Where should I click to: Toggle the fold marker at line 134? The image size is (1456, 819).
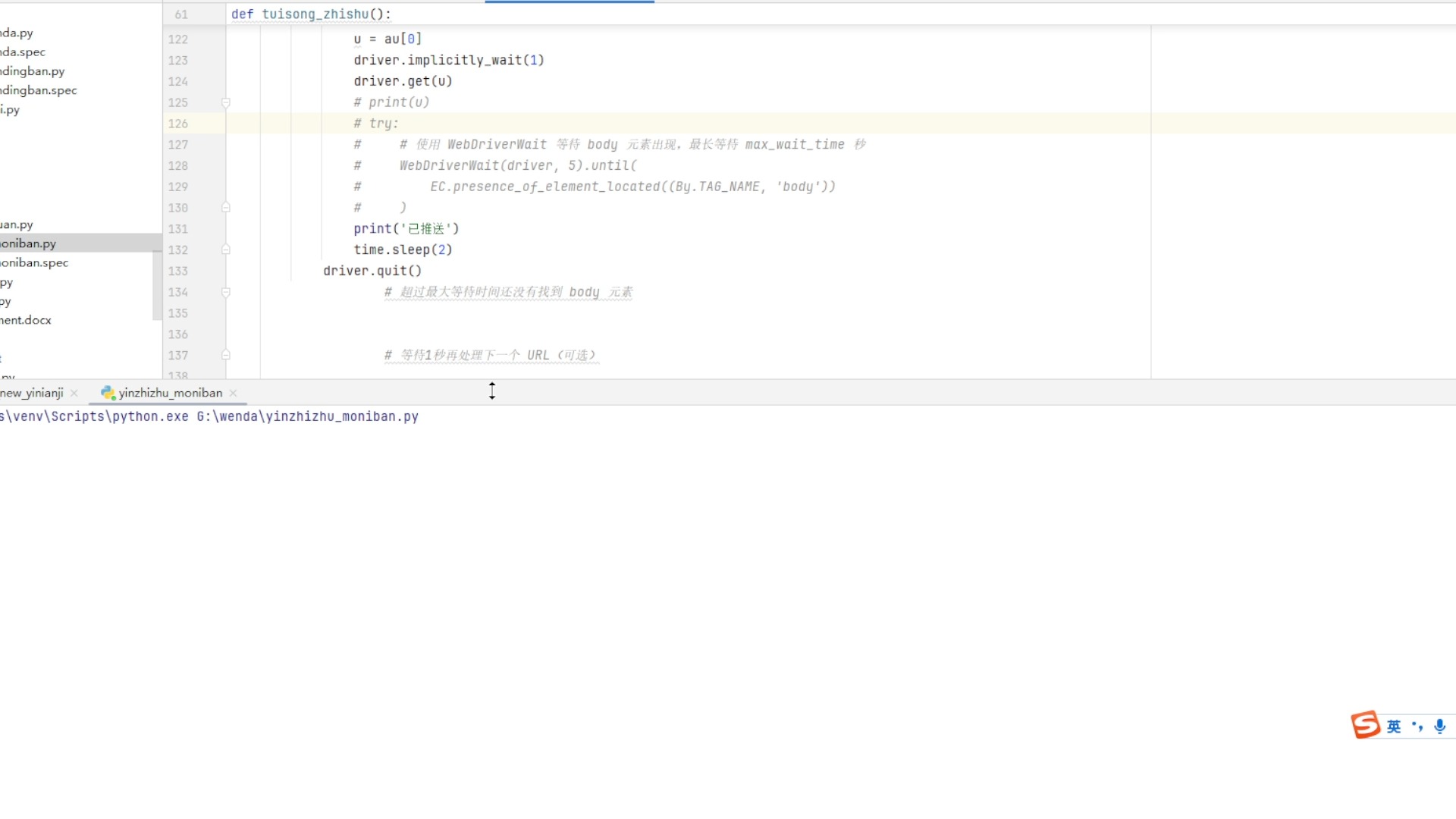point(225,292)
